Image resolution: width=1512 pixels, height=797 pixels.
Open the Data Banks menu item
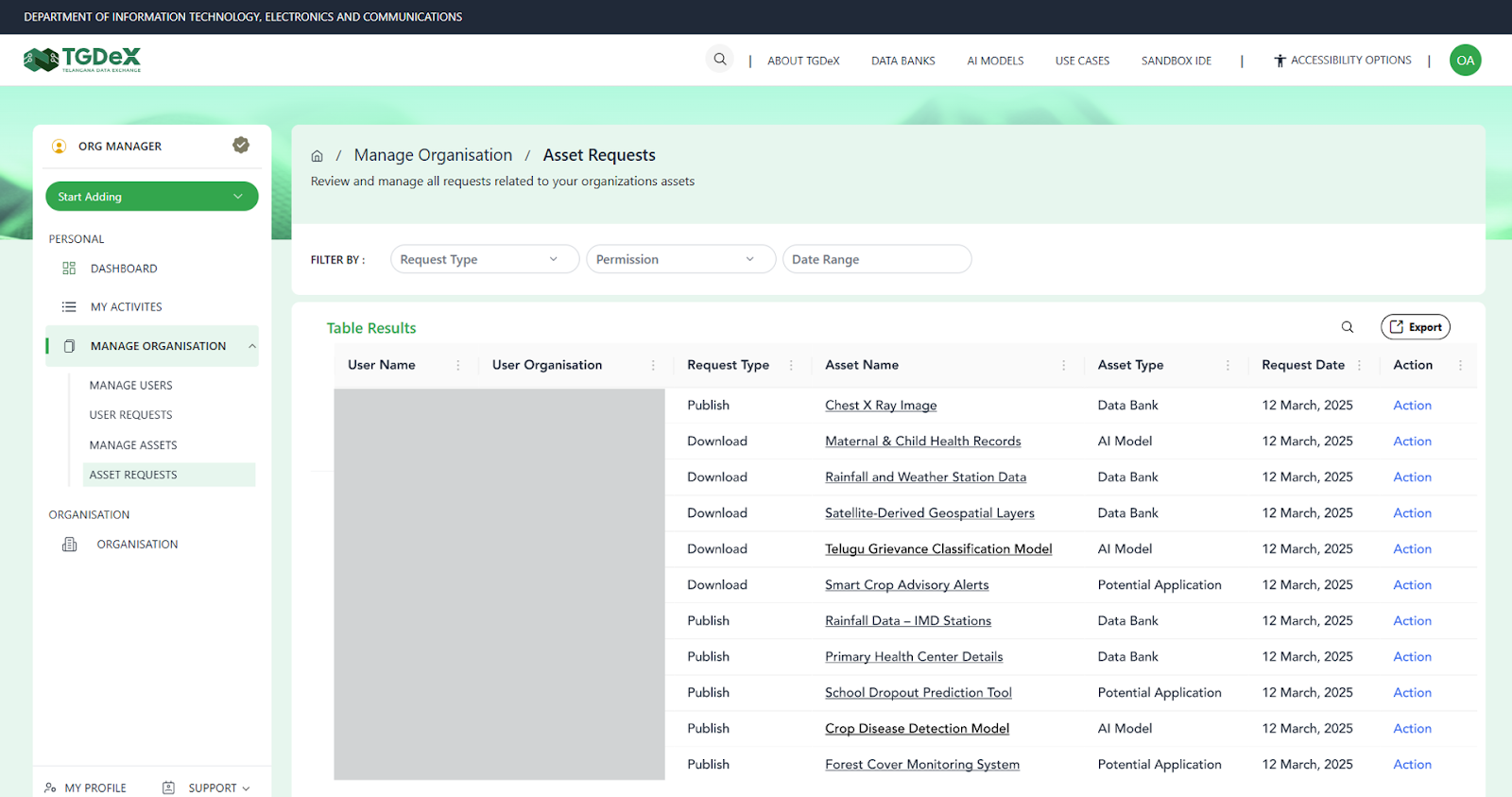pyautogui.click(x=902, y=61)
